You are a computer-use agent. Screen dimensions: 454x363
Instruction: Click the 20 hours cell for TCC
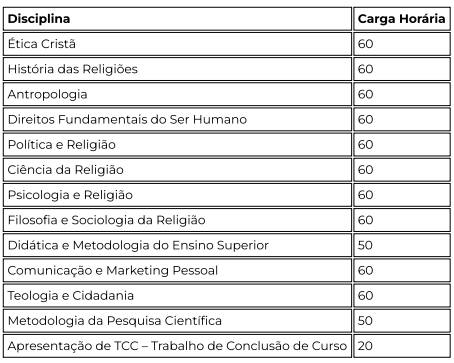click(x=402, y=346)
